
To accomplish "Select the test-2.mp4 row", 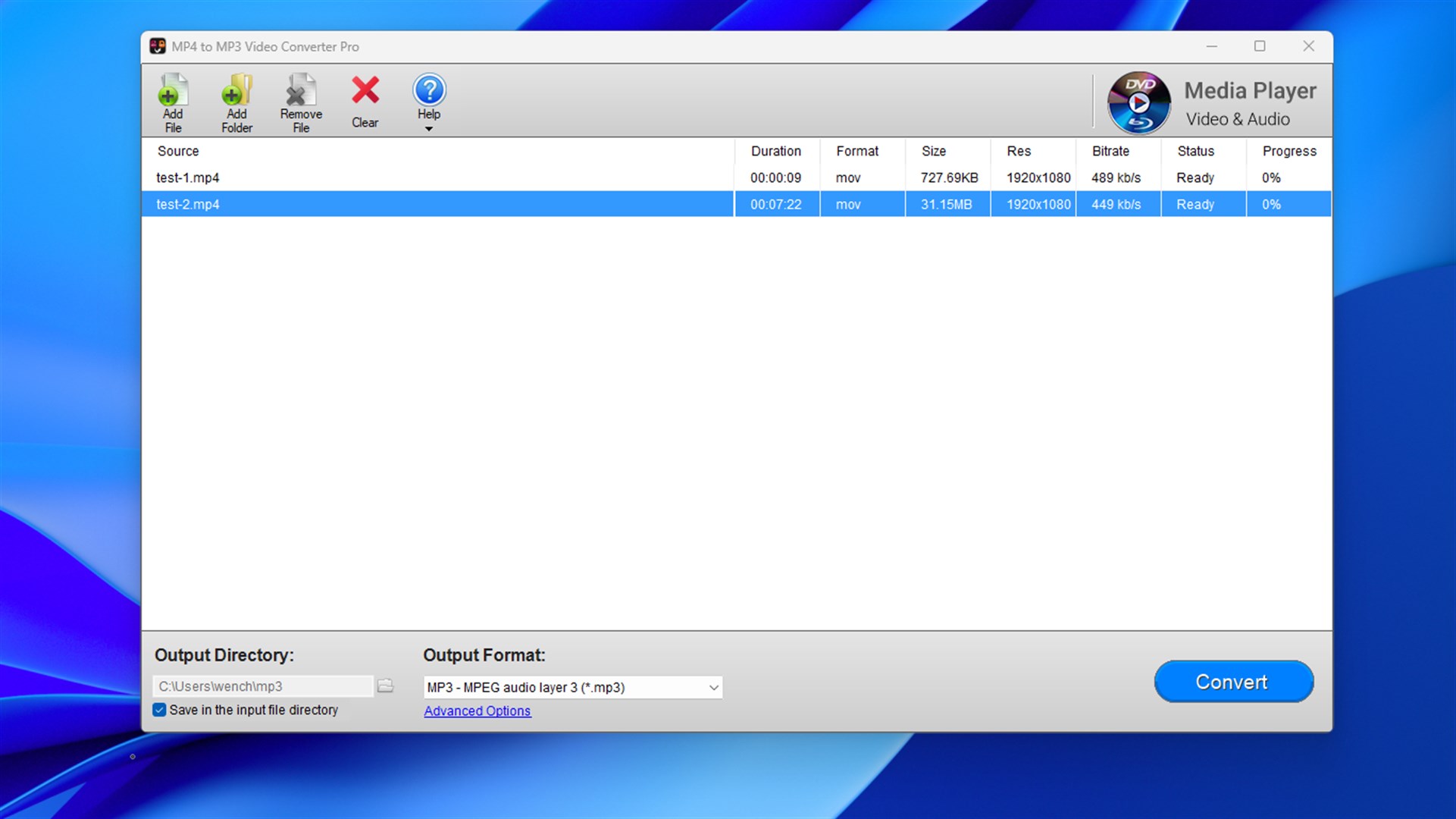I will (x=736, y=204).
